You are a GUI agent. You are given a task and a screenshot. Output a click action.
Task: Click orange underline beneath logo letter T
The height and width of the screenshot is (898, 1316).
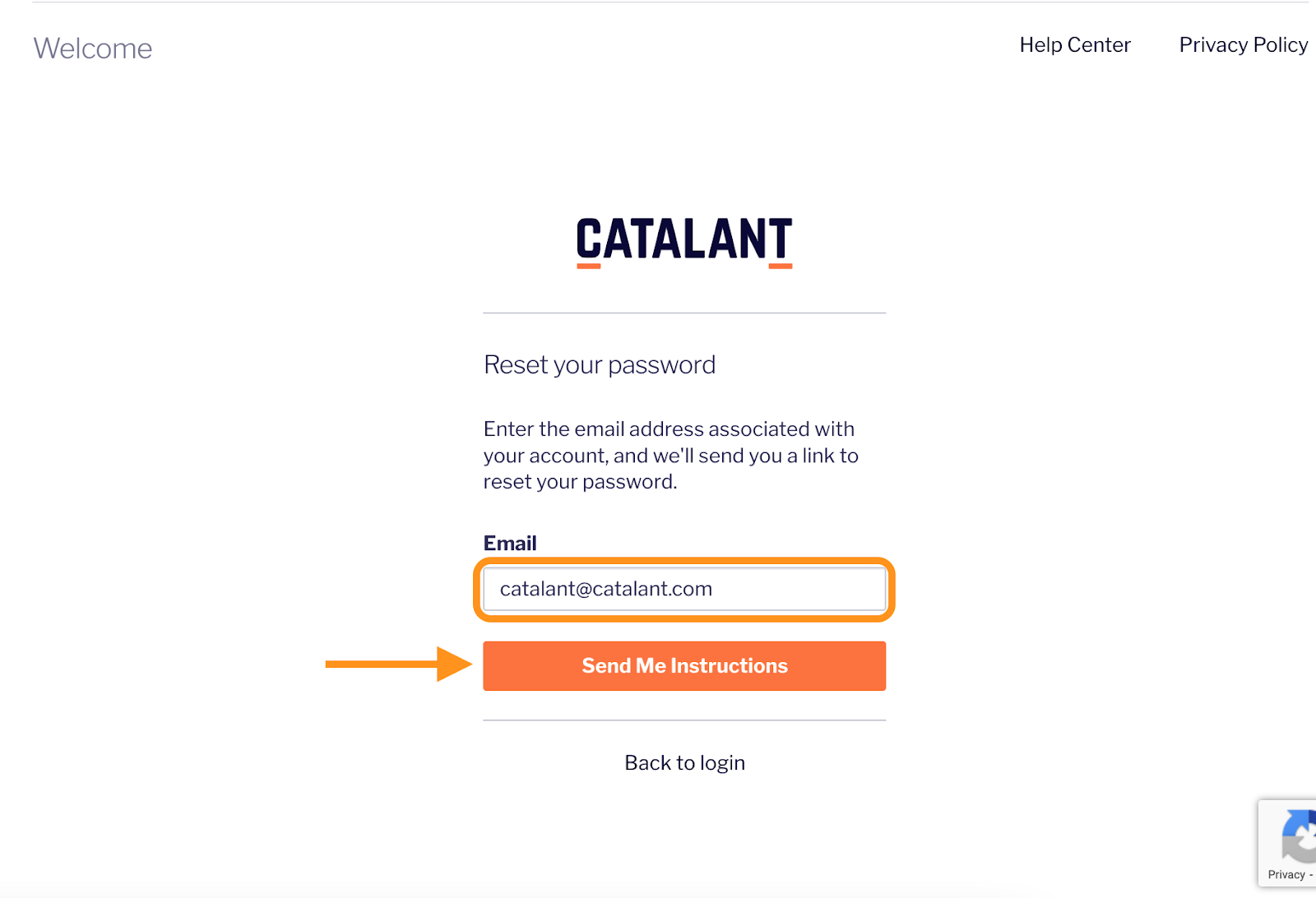pyautogui.click(x=780, y=266)
